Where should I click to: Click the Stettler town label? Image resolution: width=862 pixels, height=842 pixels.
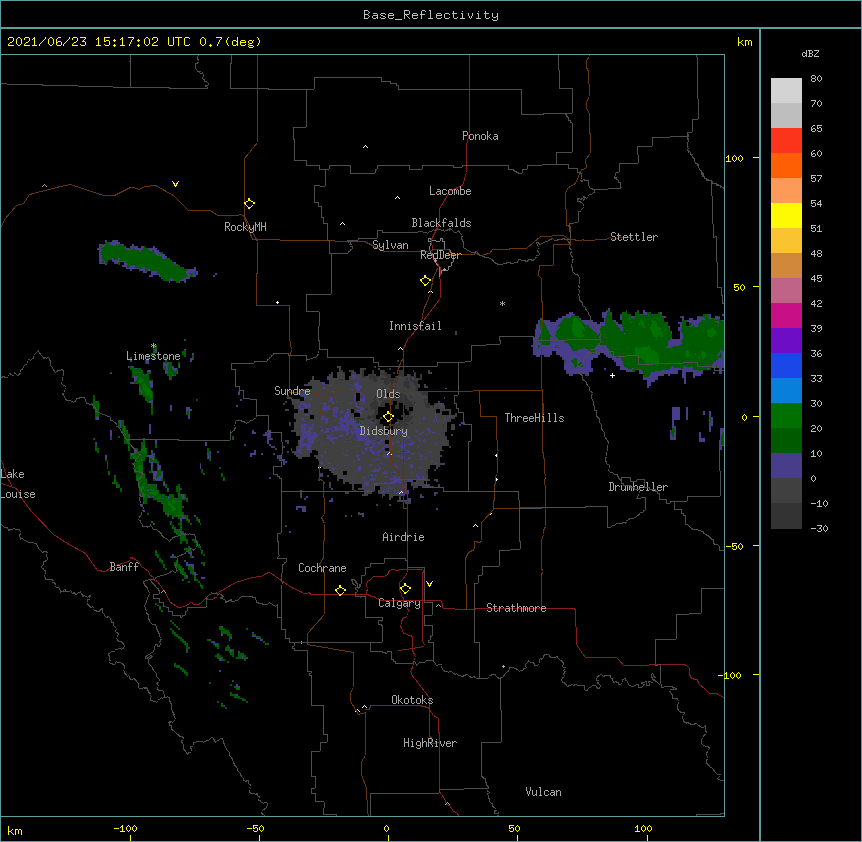[x=634, y=237]
